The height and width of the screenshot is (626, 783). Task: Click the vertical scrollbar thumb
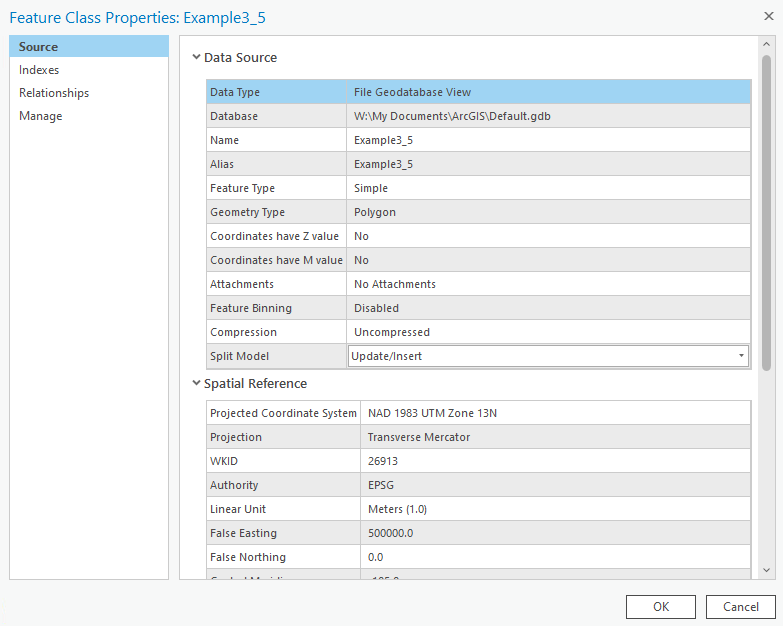(766, 210)
